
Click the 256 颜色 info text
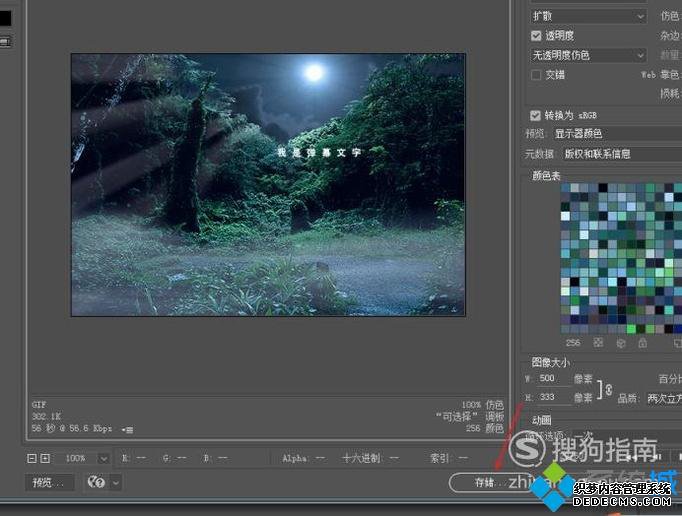(x=484, y=429)
